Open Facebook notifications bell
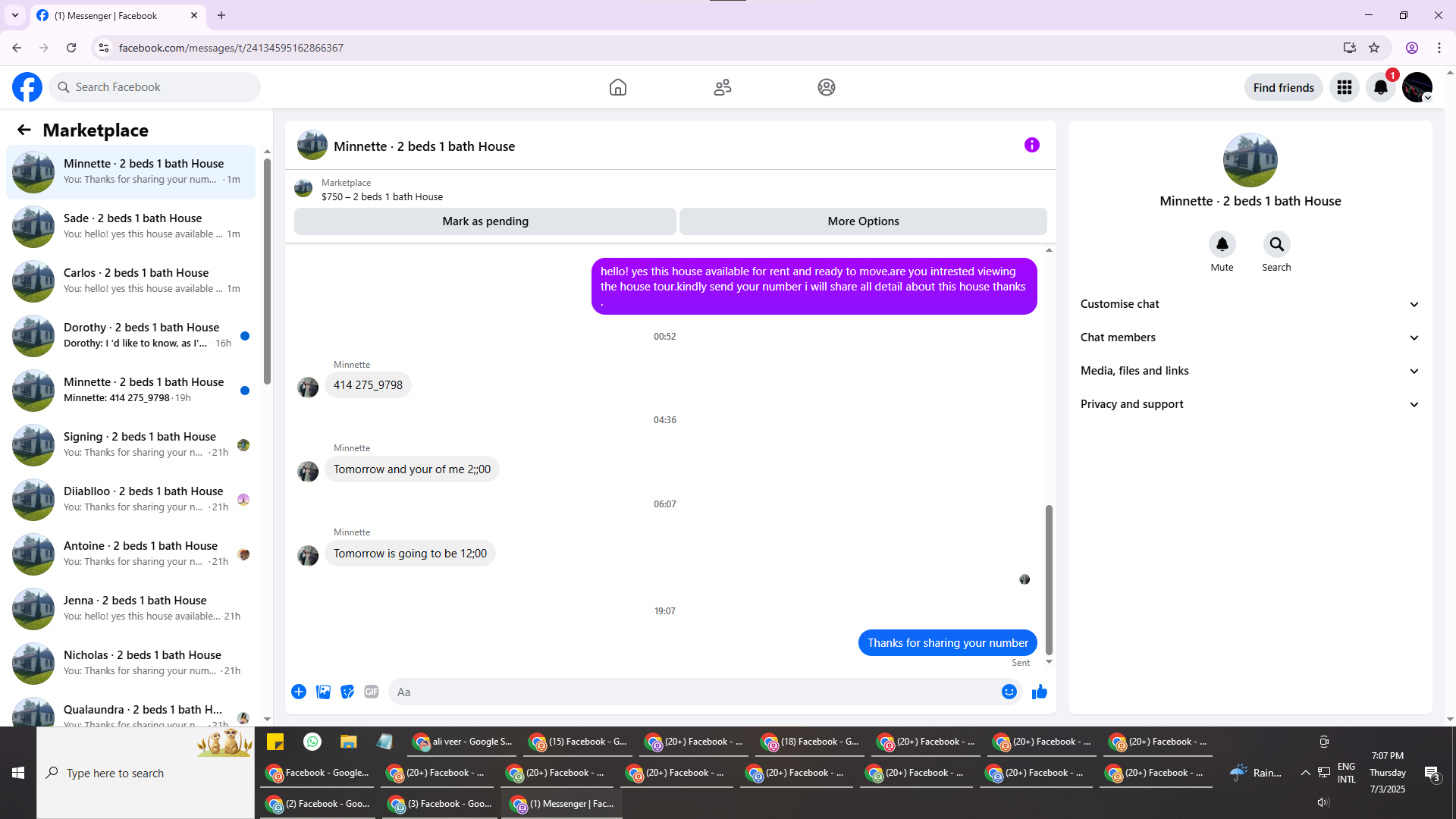This screenshot has height=819, width=1456. pyautogui.click(x=1380, y=87)
